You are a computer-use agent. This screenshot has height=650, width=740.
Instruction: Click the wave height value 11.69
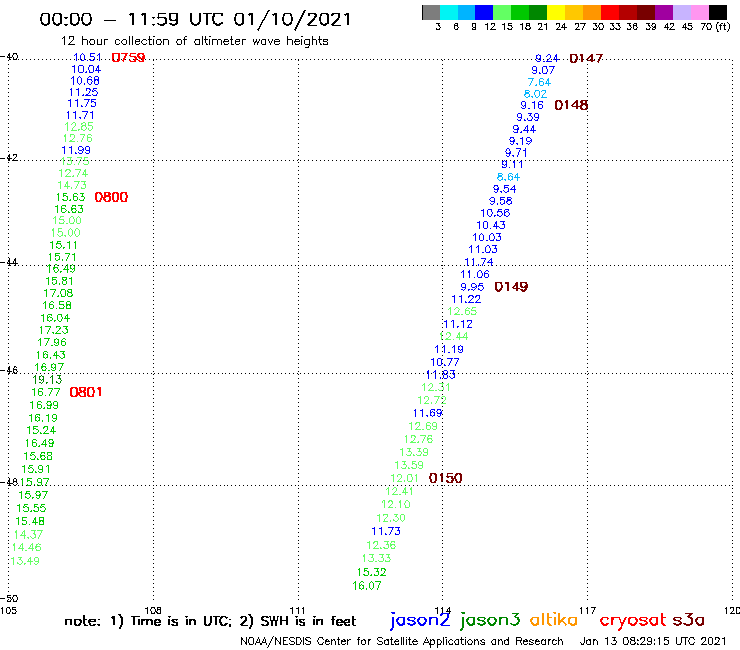[428, 414]
